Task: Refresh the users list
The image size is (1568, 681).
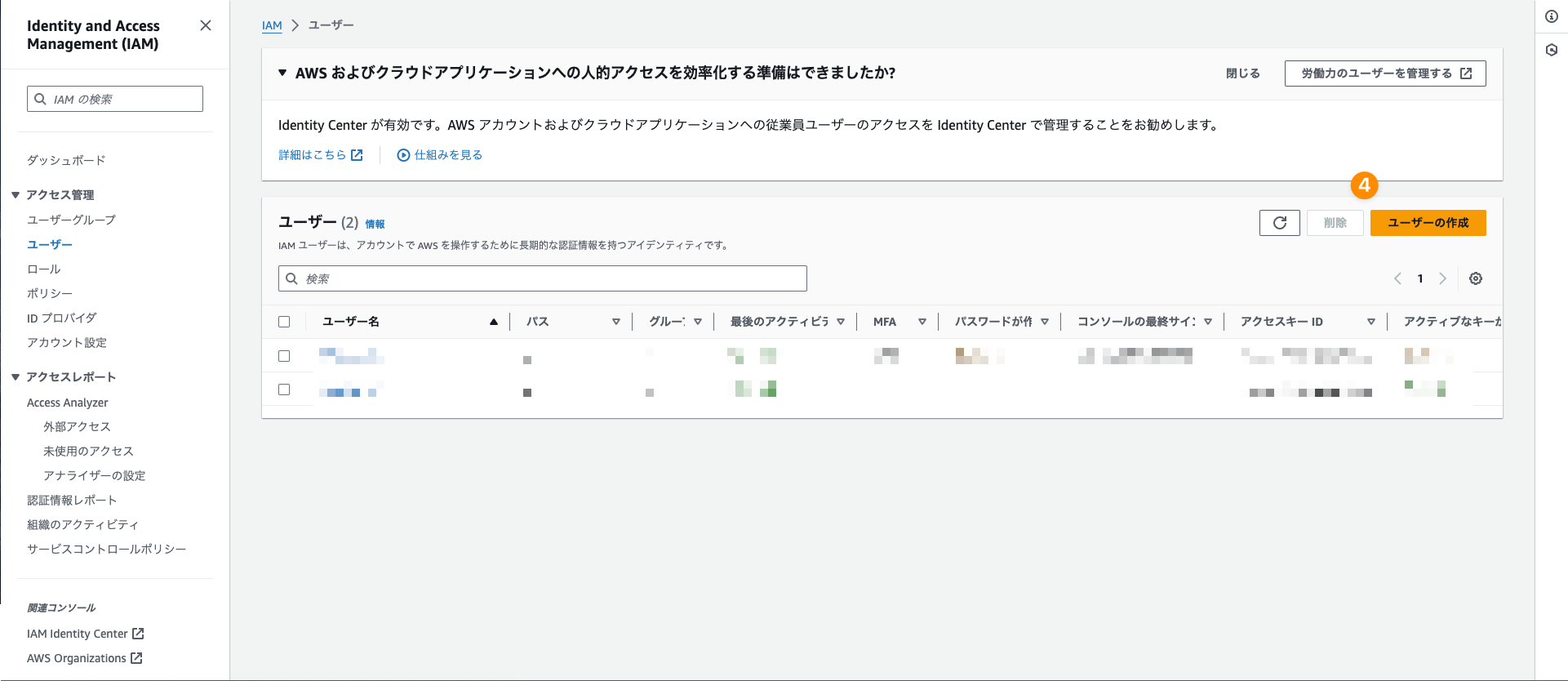Action: [x=1280, y=223]
